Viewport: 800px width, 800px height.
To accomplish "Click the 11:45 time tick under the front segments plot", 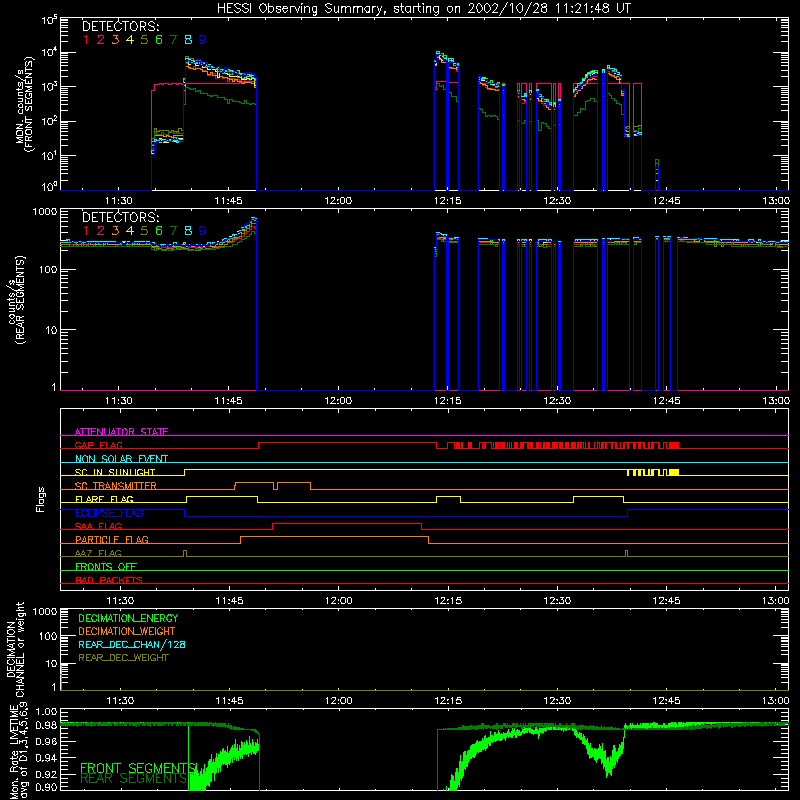I will [229, 201].
